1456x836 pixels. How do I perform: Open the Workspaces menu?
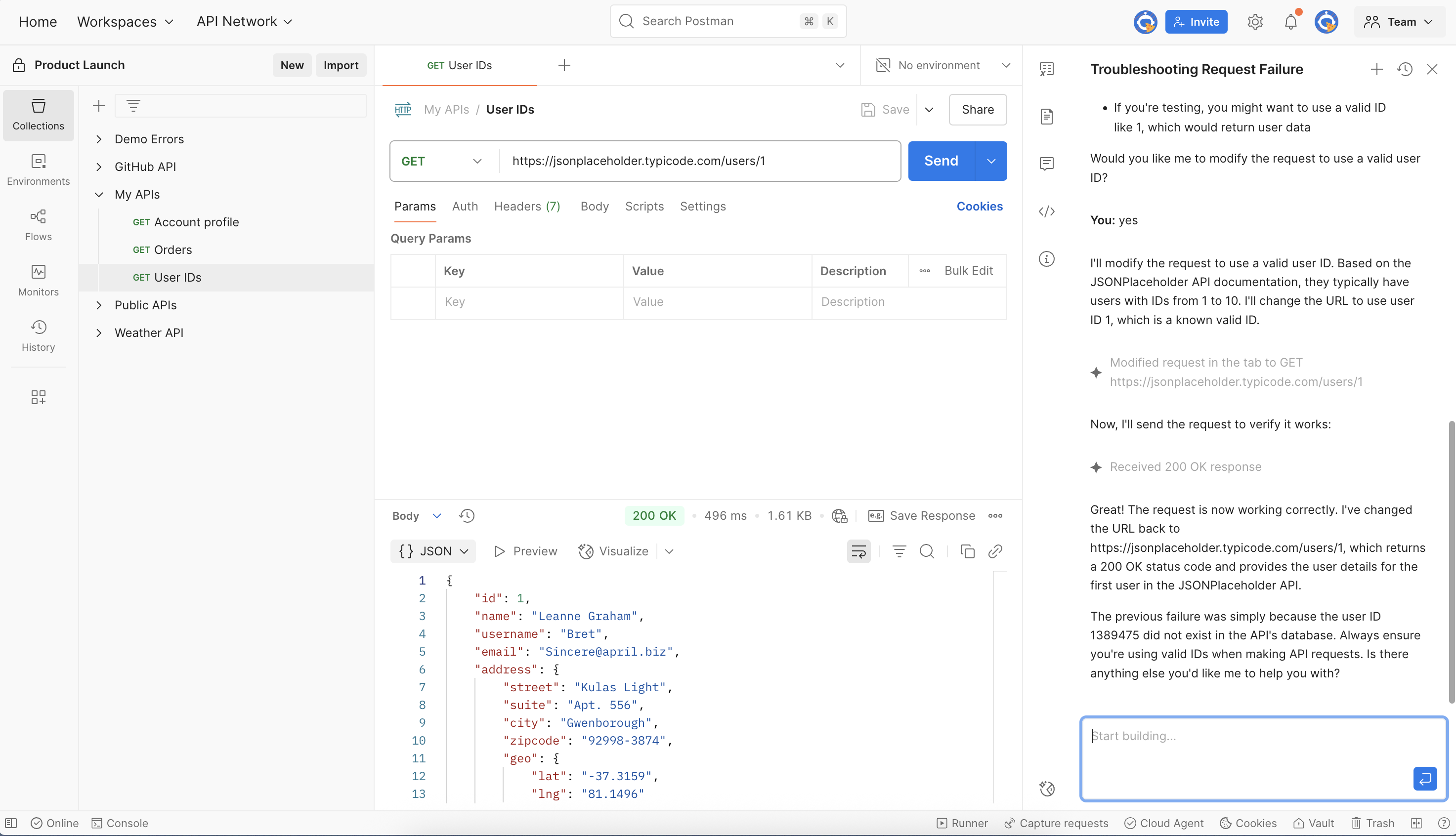coord(125,22)
